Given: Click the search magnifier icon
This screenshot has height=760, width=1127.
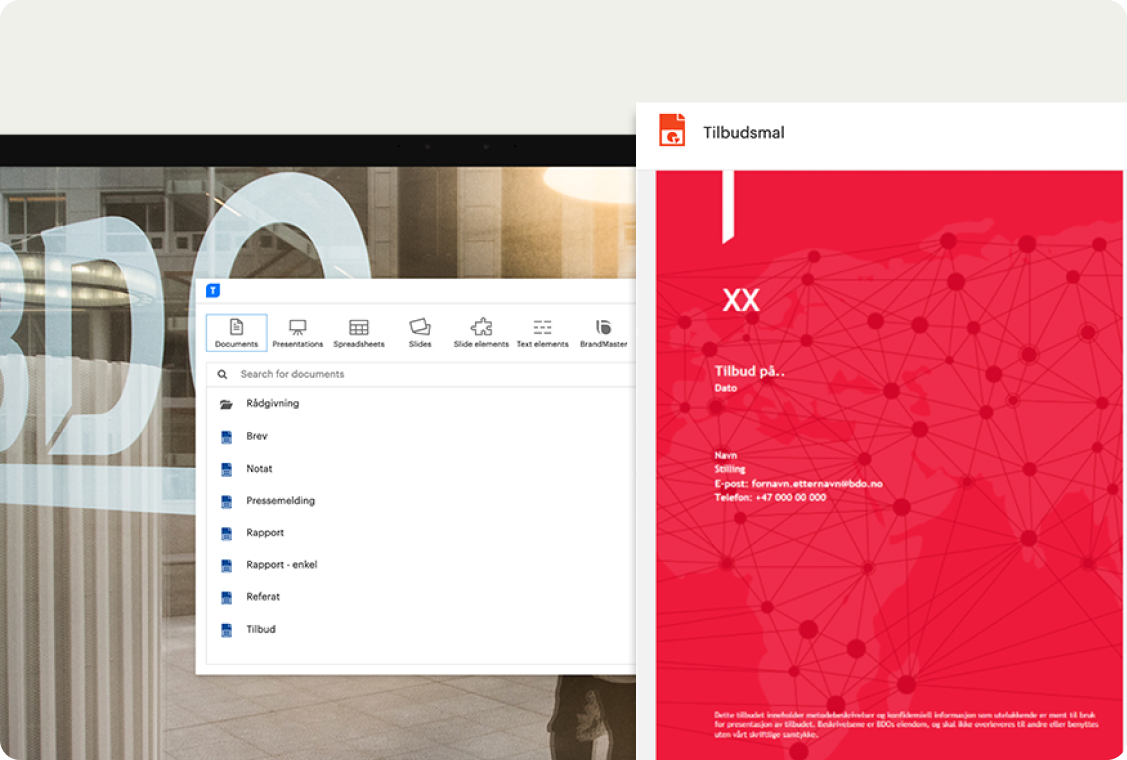Looking at the screenshot, I should coord(222,373).
